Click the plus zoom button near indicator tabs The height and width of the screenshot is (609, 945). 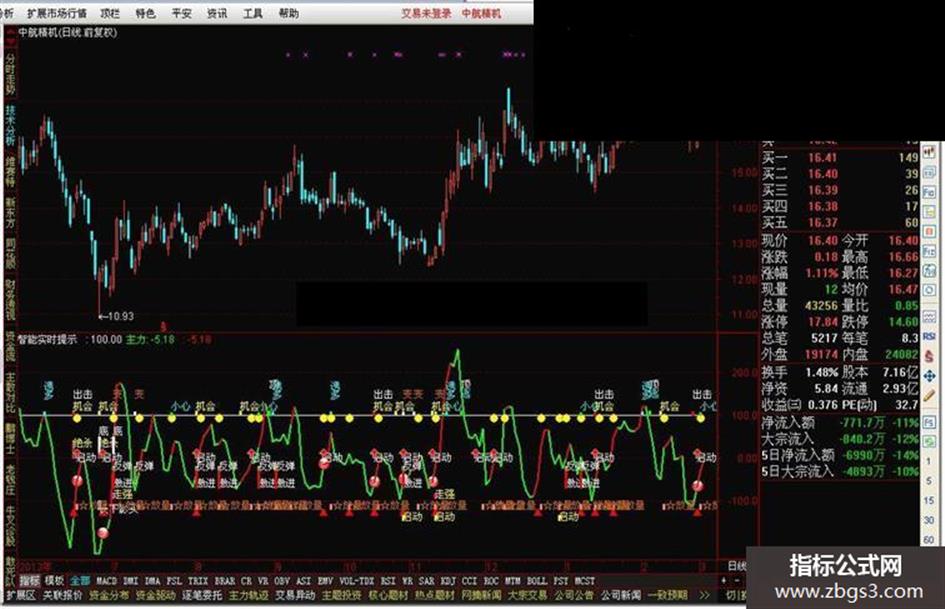[x=724, y=580]
